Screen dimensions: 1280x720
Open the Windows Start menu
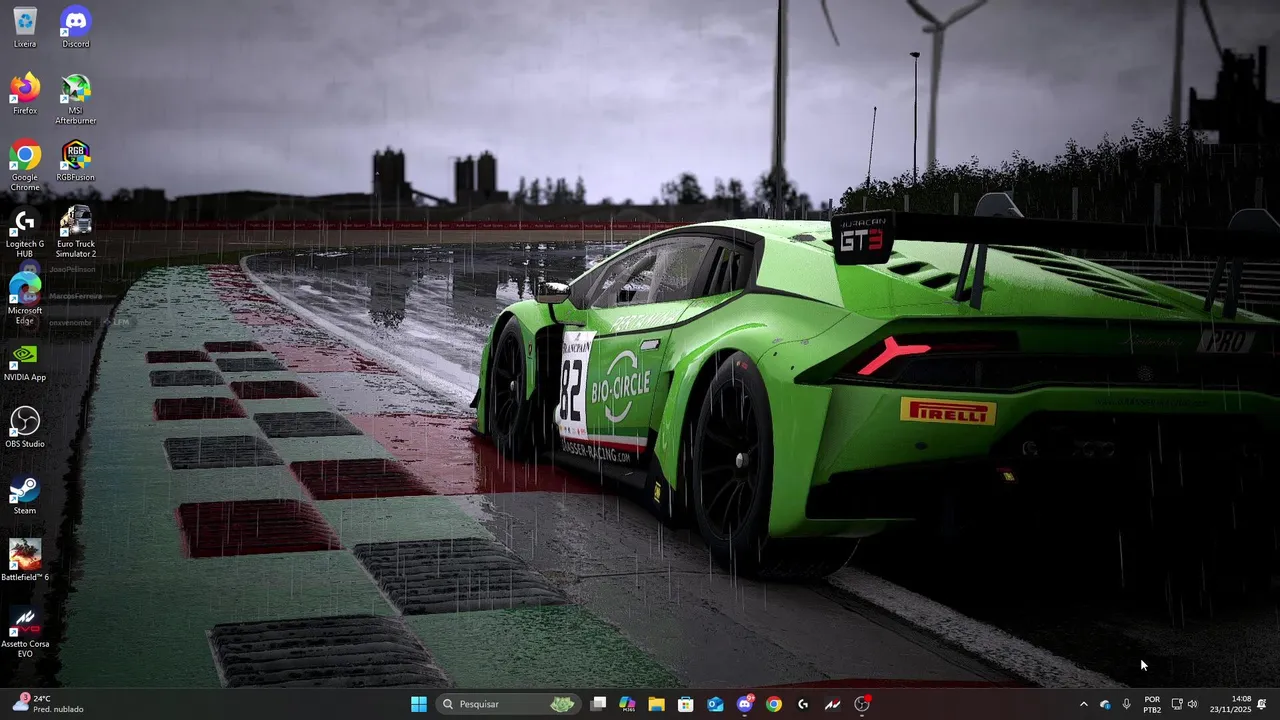[x=419, y=704]
